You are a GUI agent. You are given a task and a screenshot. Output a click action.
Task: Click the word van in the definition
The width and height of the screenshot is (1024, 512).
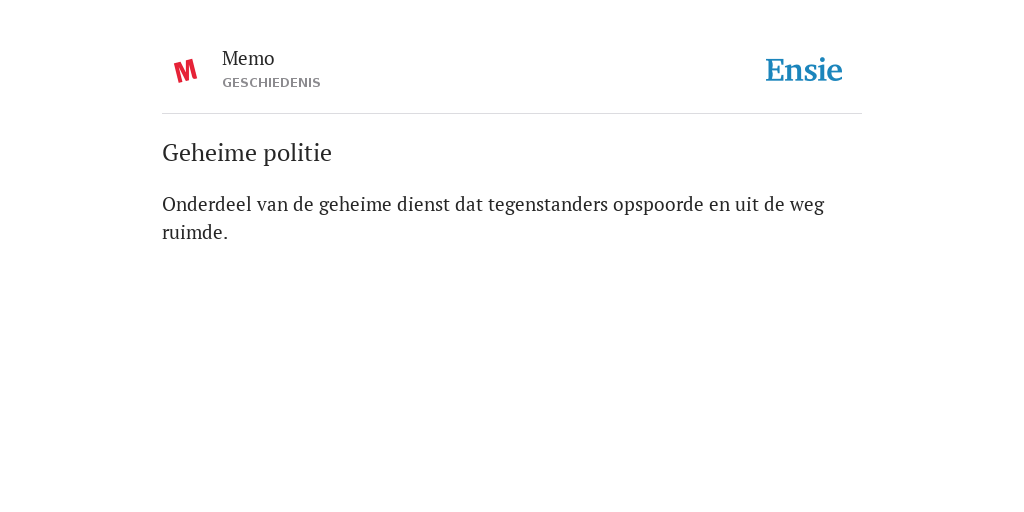point(272,206)
